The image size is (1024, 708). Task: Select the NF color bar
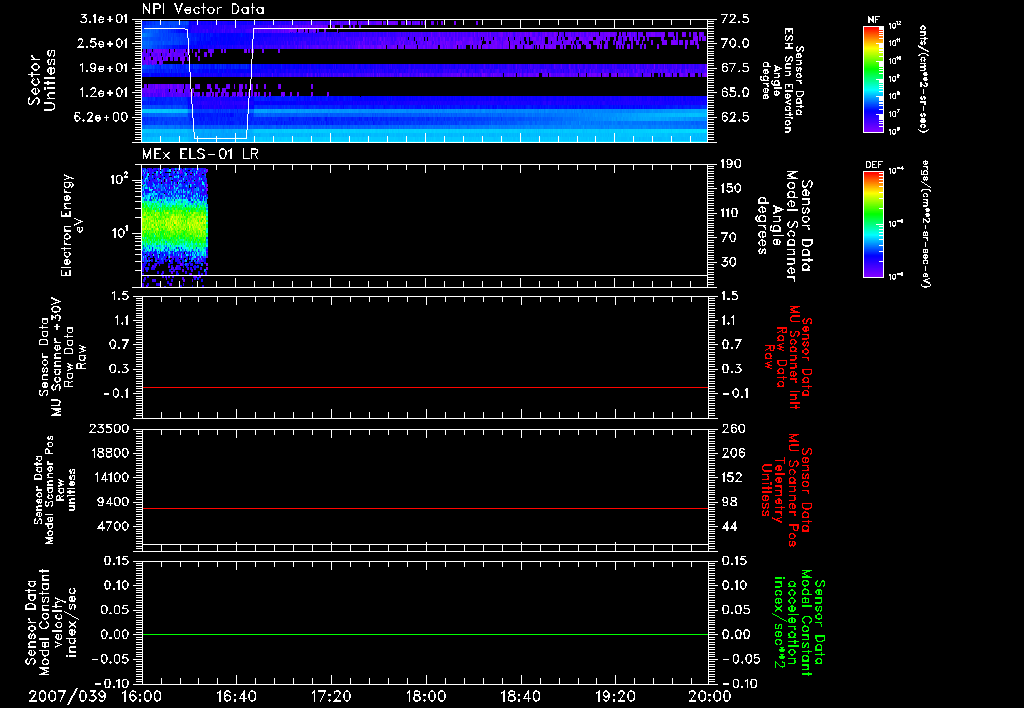(873, 78)
